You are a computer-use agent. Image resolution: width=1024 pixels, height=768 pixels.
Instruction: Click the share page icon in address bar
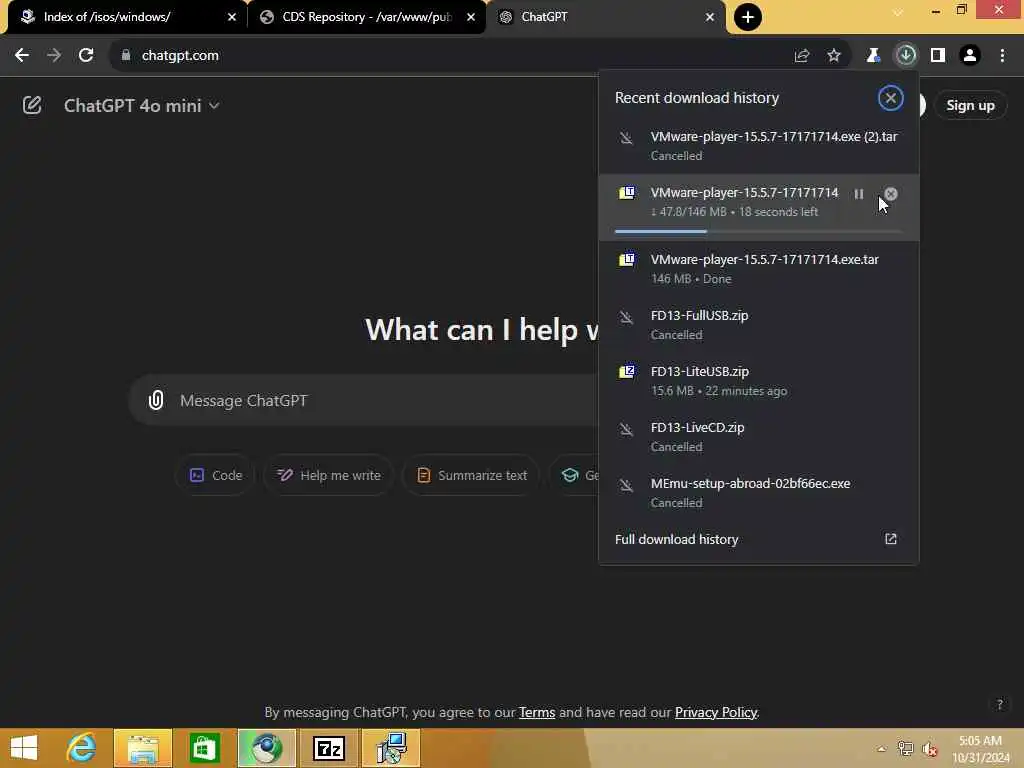click(x=802, y=56)
